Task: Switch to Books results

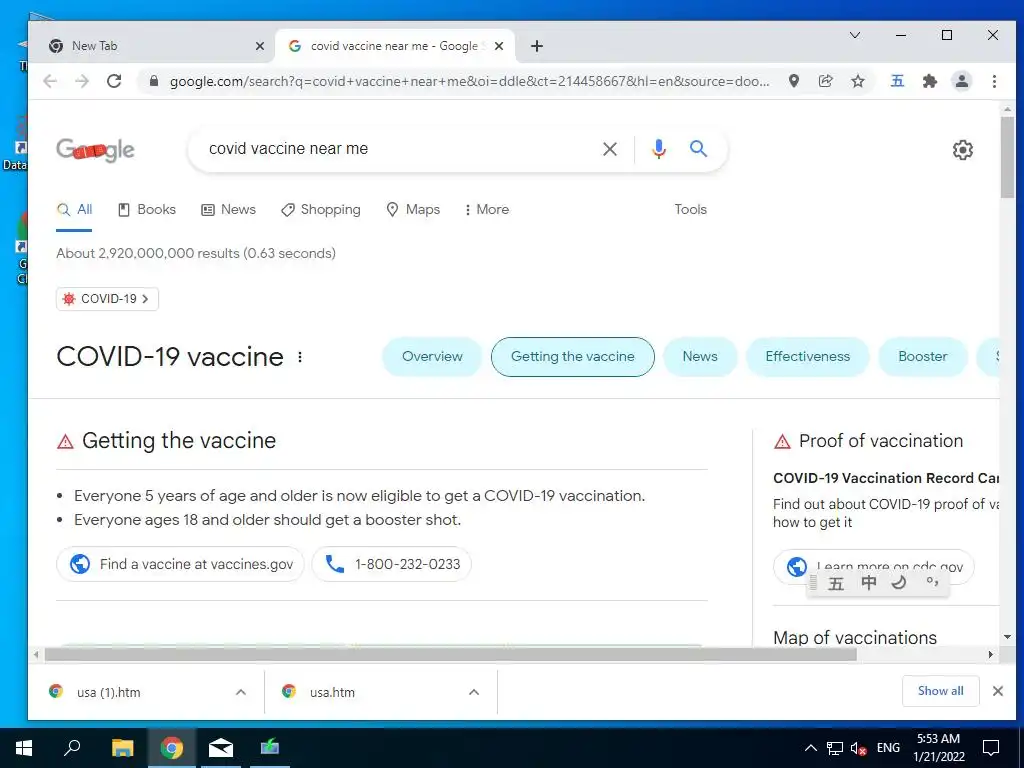Action: click(x=147, y=210)
